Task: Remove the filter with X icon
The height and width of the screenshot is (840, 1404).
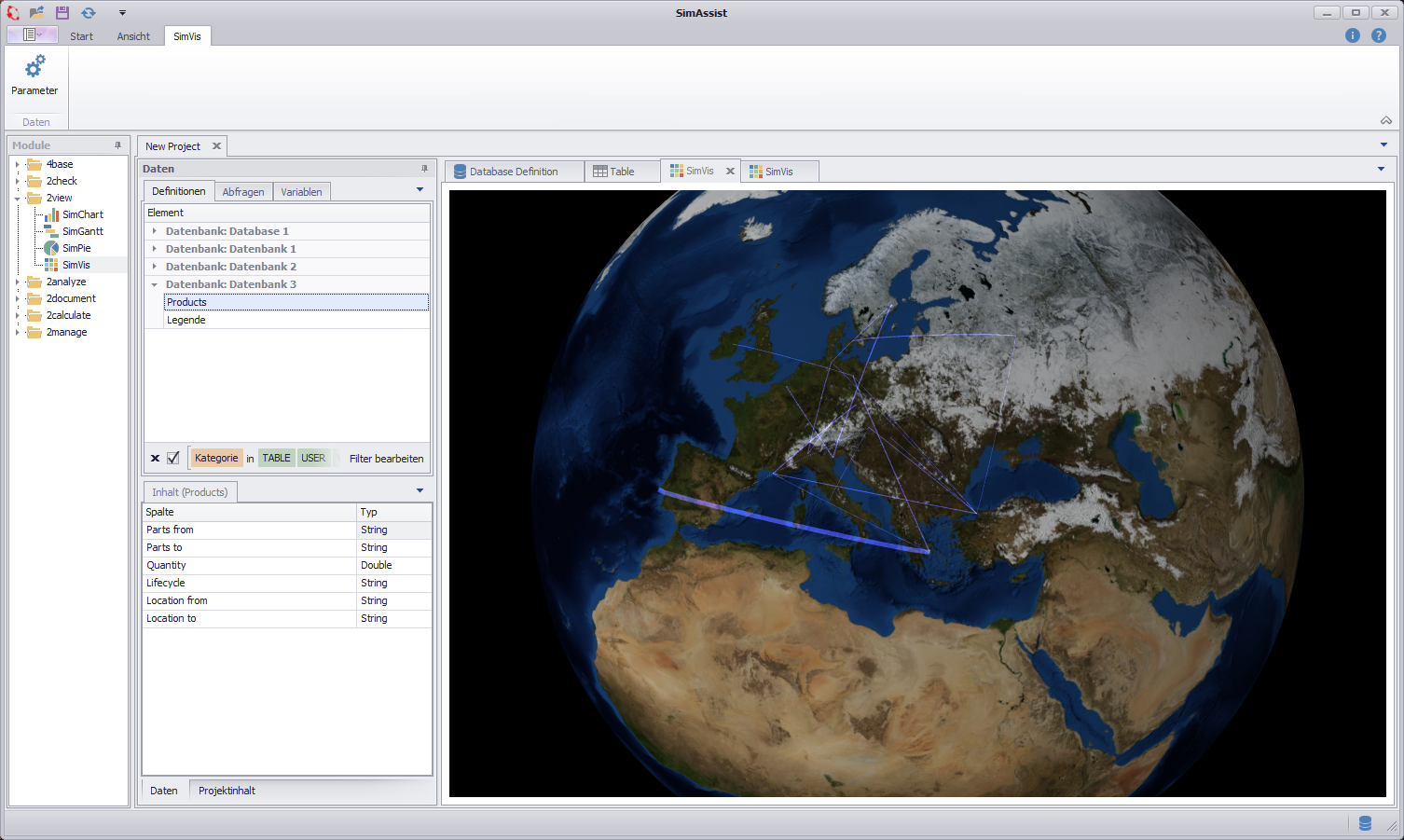Action: point(155,458)
